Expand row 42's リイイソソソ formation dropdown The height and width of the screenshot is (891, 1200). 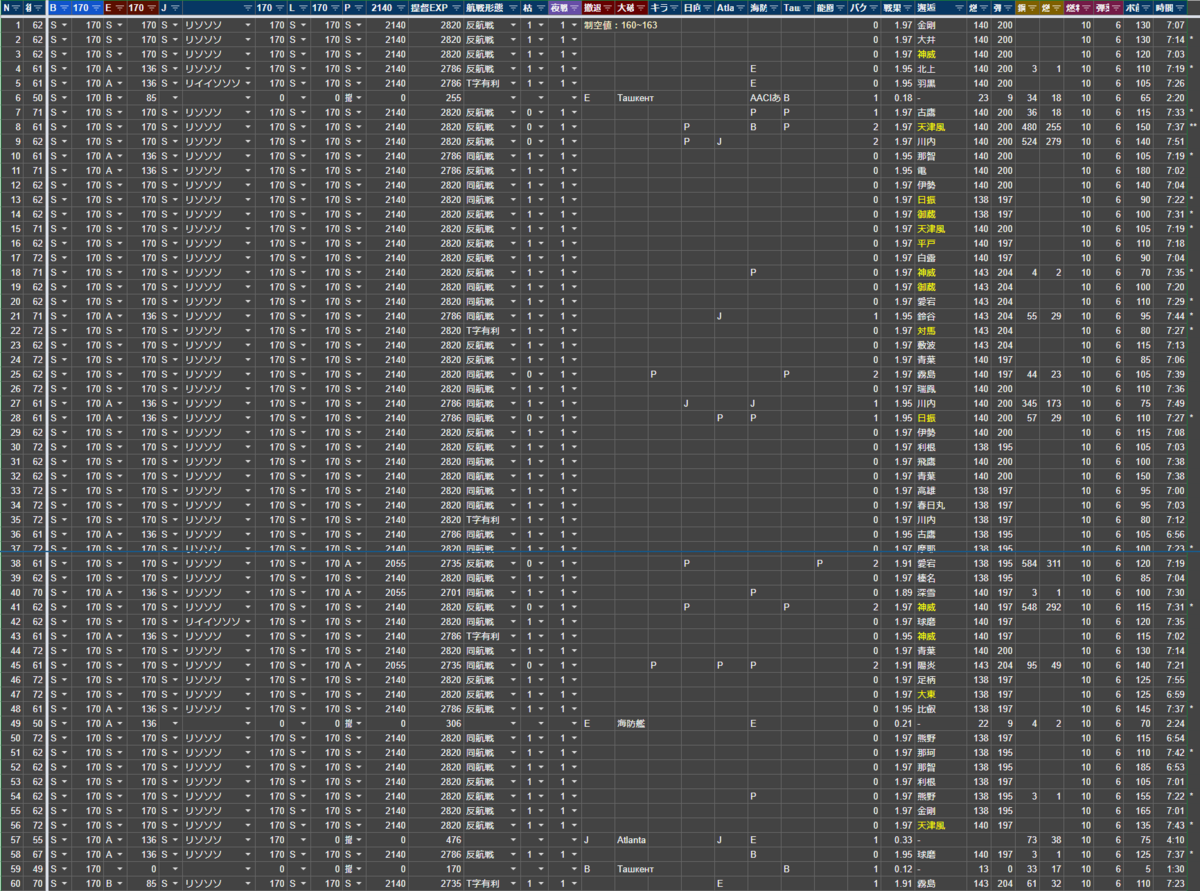(246, 622)
